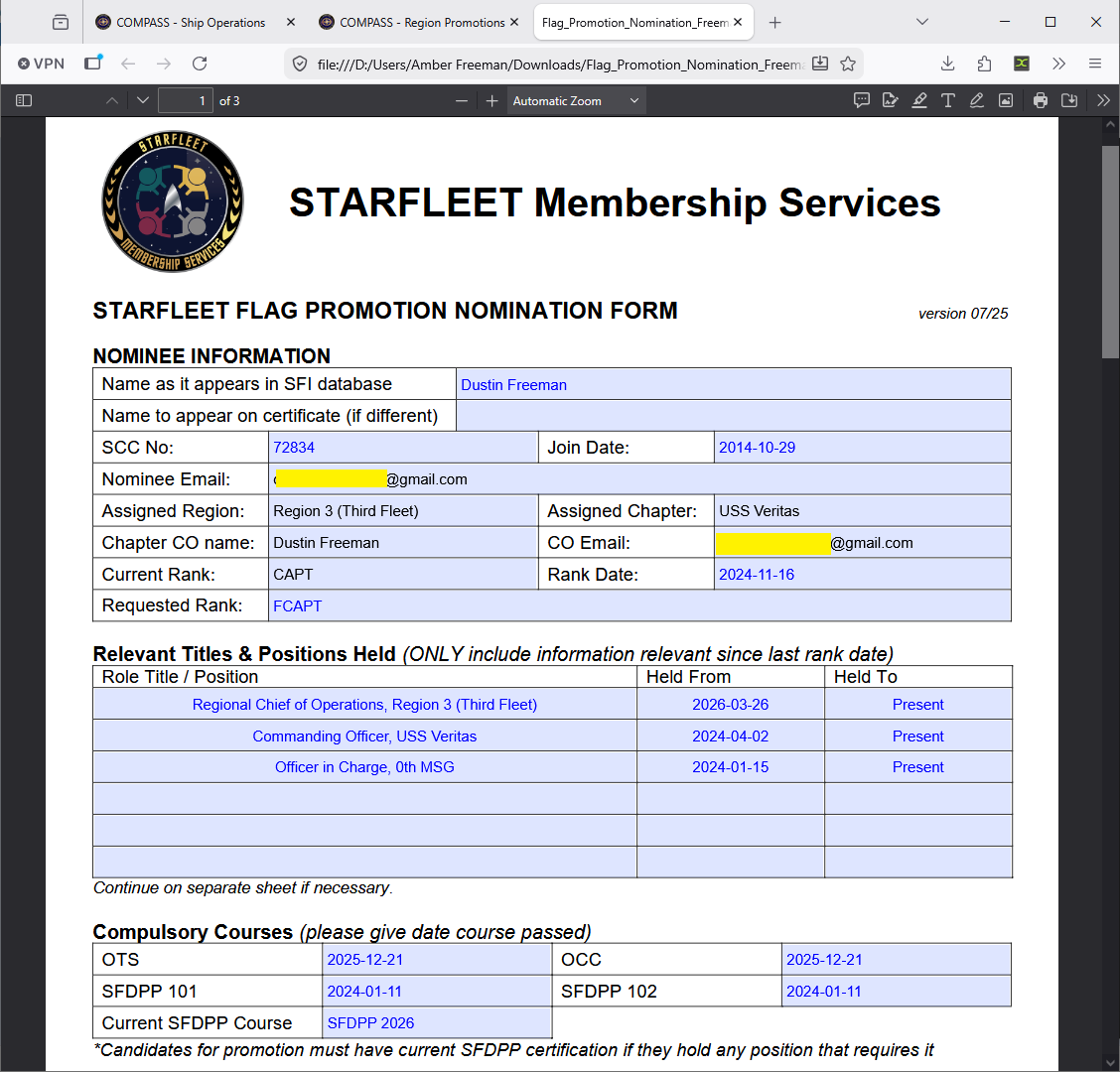Click the green extension icon in toolbar
Screen dimensions: 1120x1072
pyautogui.click(x=1022, y=64)
